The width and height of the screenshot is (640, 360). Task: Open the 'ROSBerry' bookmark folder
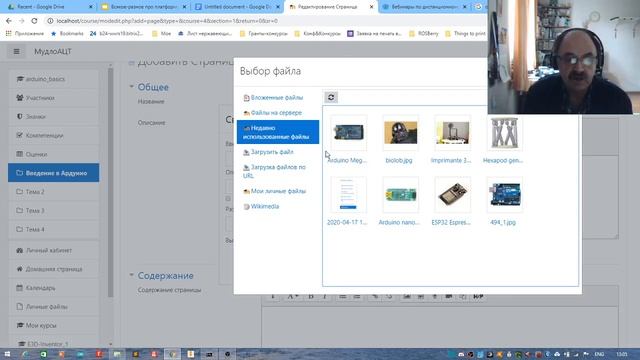424,33
